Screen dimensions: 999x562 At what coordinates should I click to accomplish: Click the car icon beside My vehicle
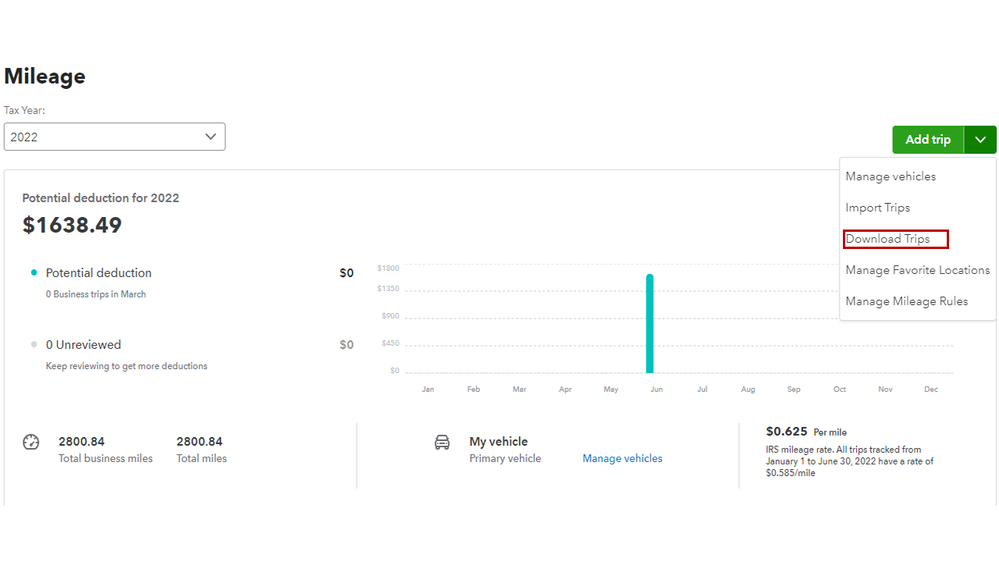(x=442, y=442)
